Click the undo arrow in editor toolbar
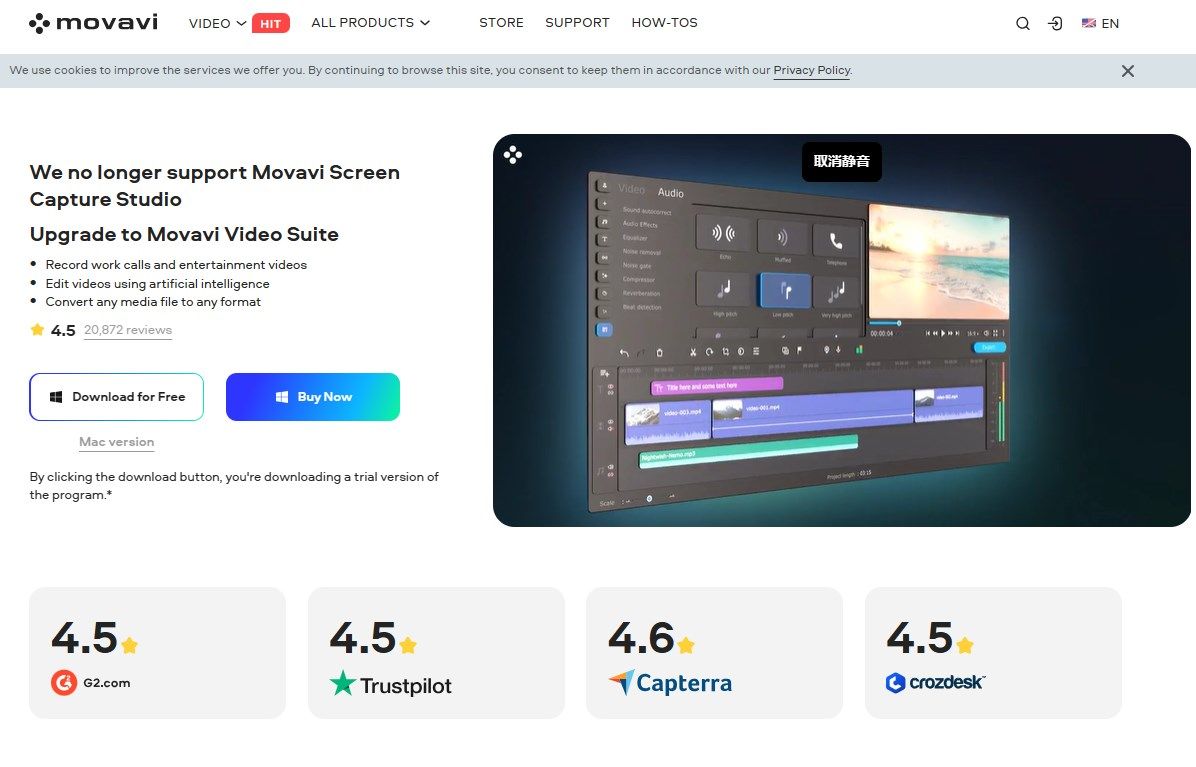The height and width of the screenshot is (767, 1196). click(x=624, y=353)
